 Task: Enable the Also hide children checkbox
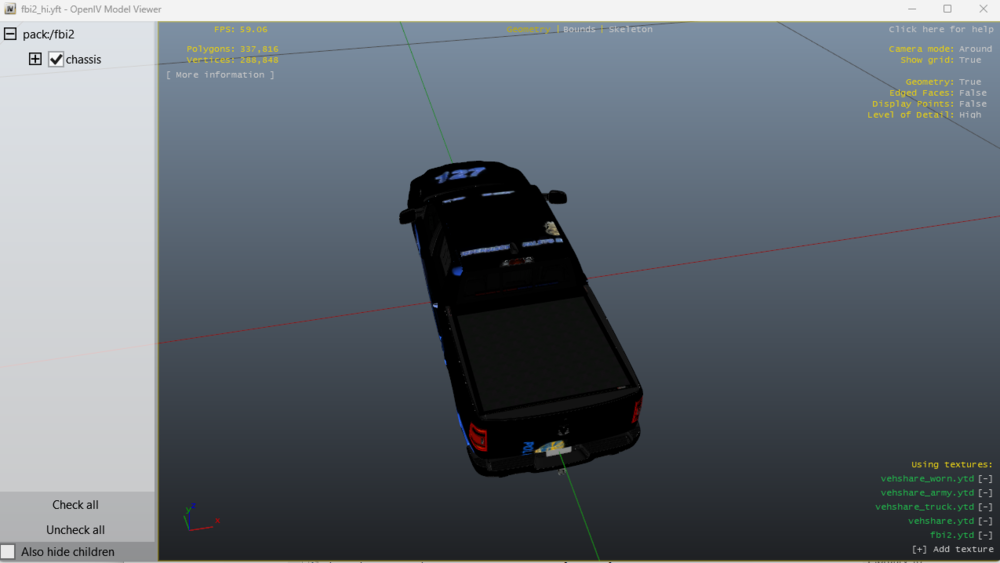(8, 552)
